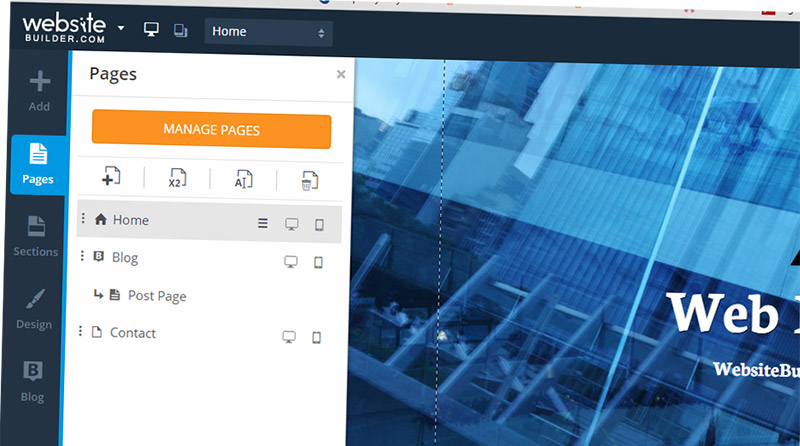Click the Blog page B icon
This screenshot has height=446, width=800.
click(98, 256)
